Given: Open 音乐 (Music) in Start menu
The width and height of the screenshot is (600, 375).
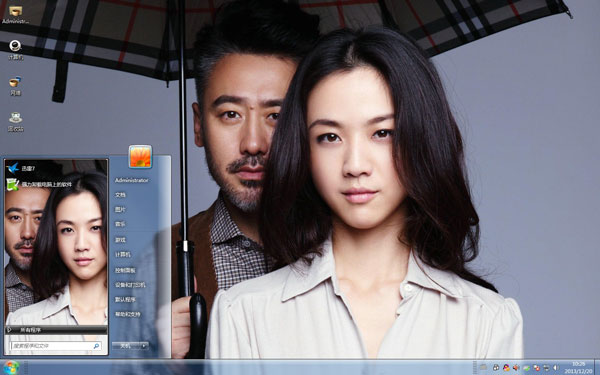Looking at the screenshot, I should click(x=121, y=225).
